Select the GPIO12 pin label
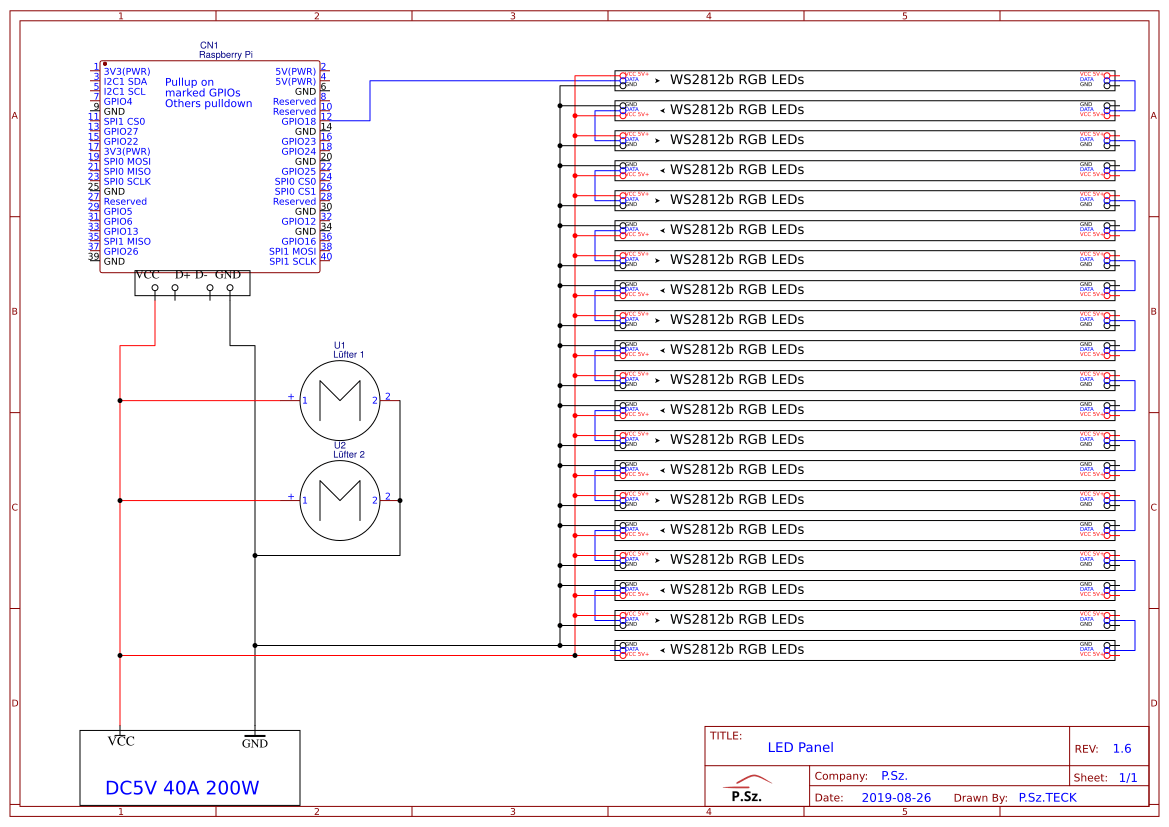Viewport: 1169px width, 827px height. (x=298, y=221)
